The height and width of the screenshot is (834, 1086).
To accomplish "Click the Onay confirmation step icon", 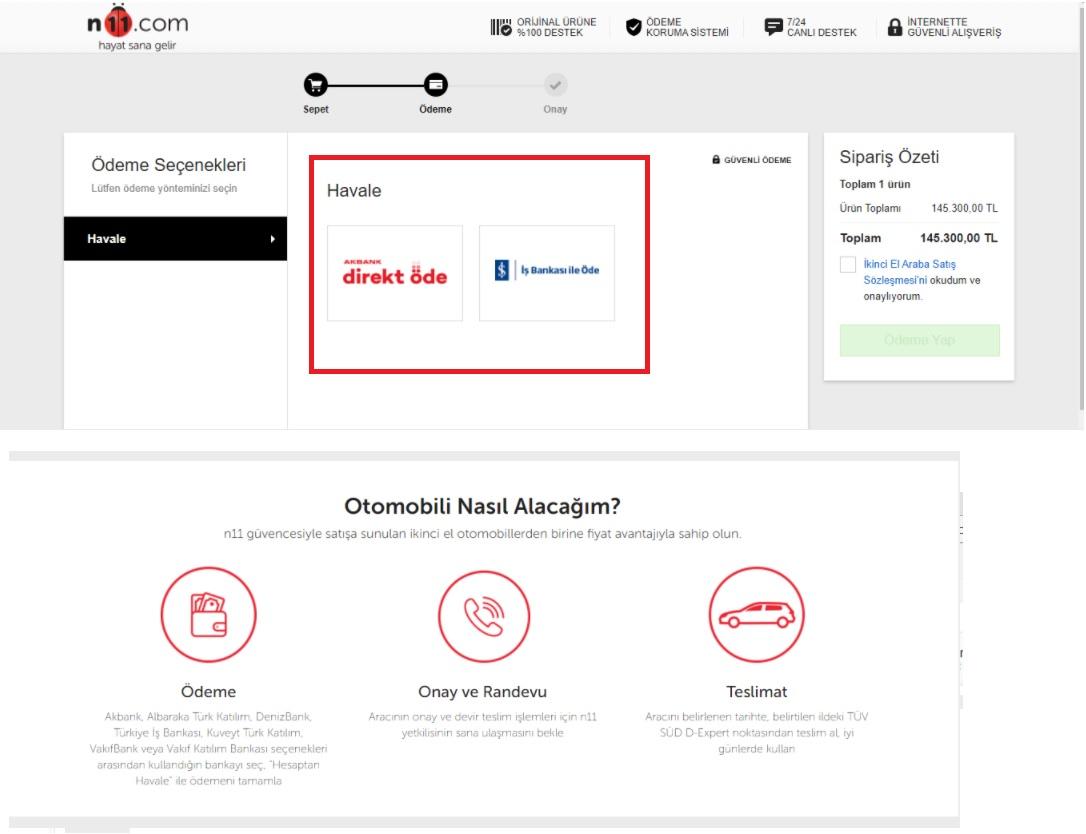I will pos(555,85).
